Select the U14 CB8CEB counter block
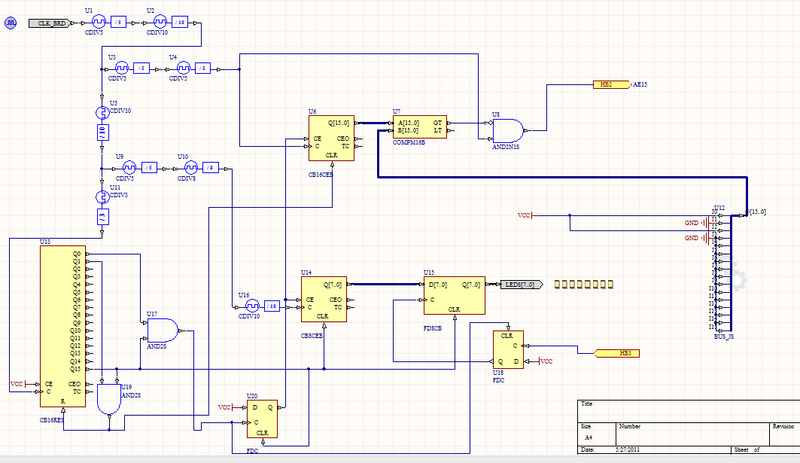Image resolution: width=800 pixels, height=463 pixels. pyautogui.click(x=326, y=299)
